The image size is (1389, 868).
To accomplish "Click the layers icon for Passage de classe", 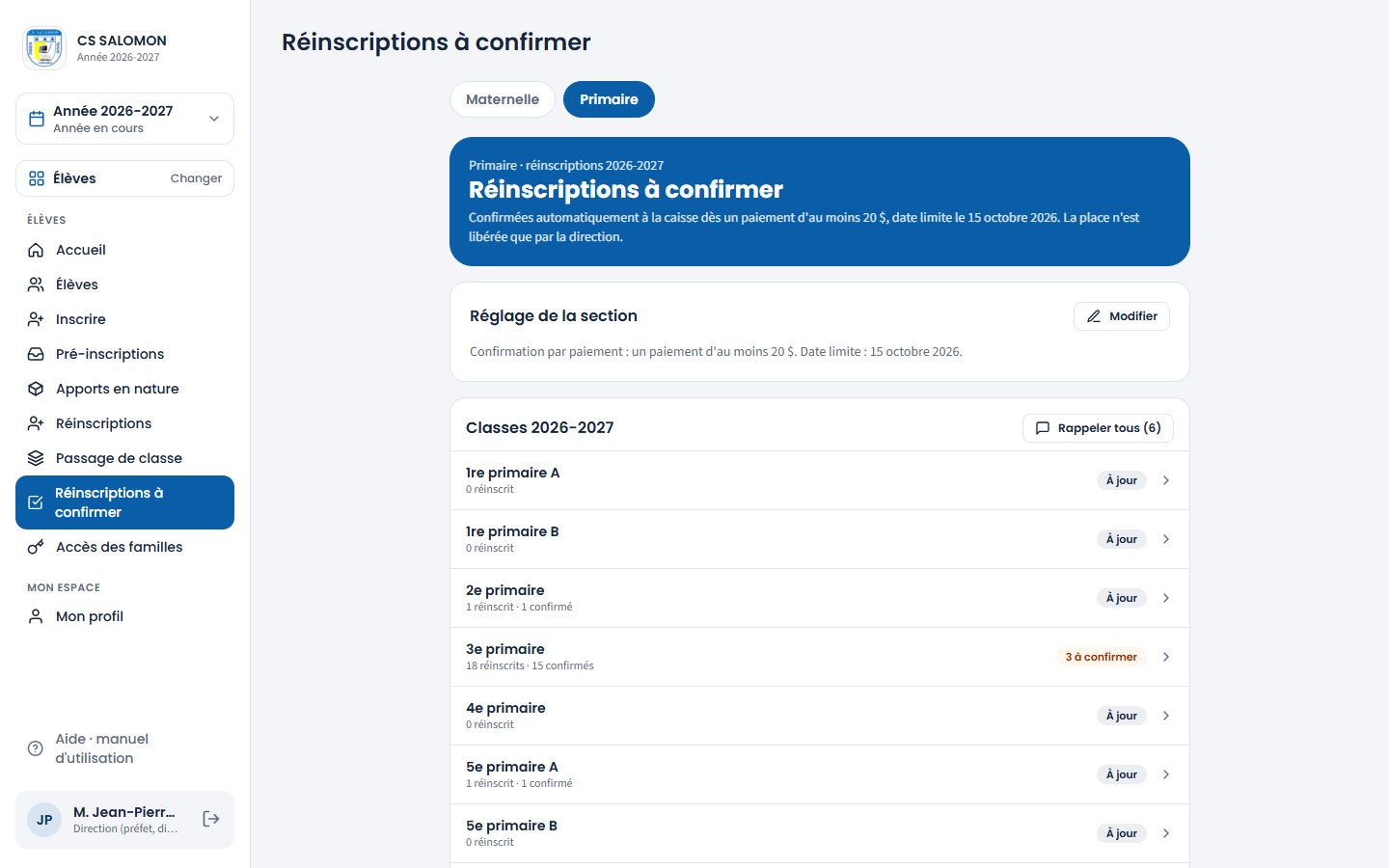I will [x=36, y=458].
